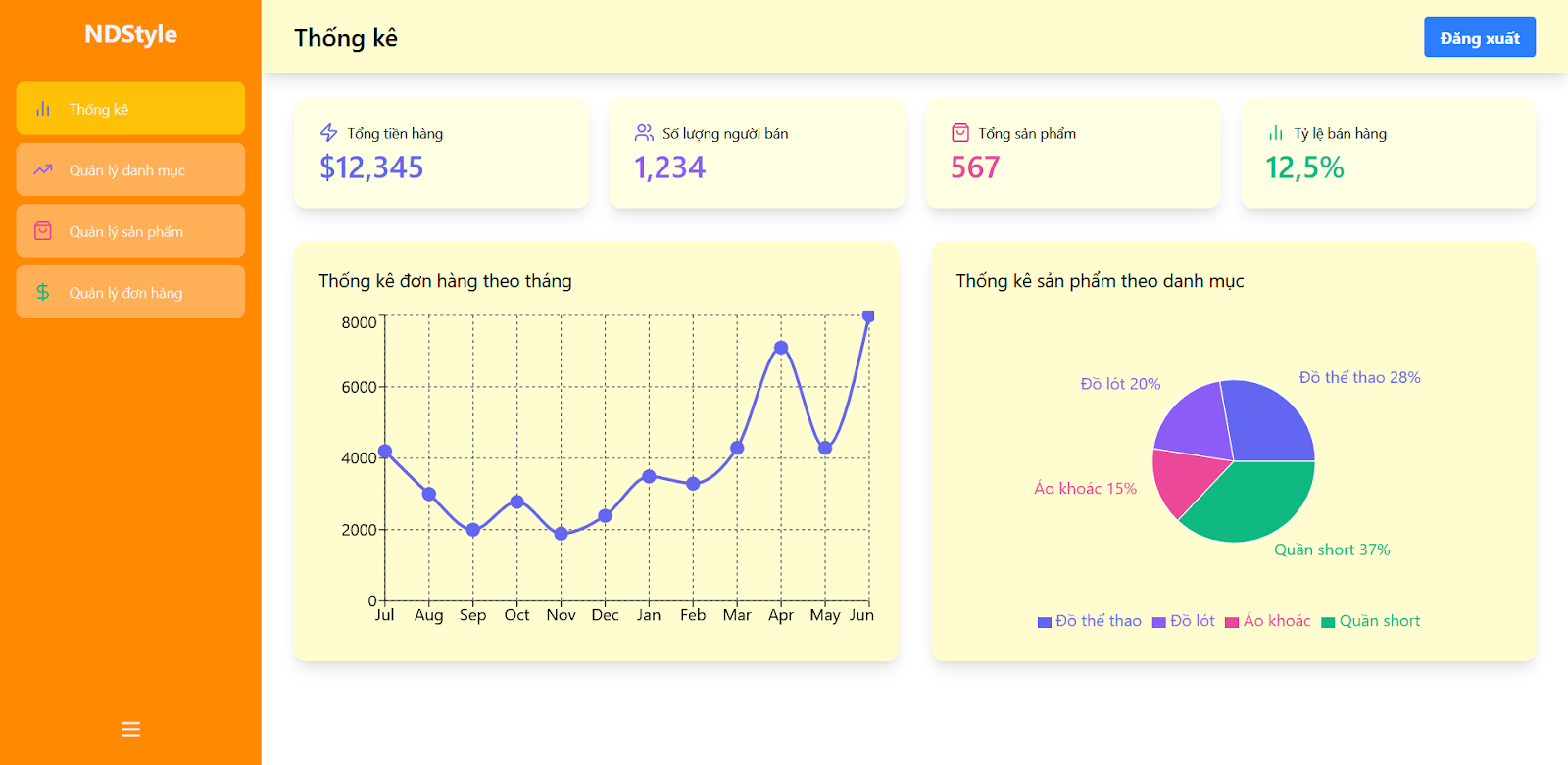Viewport: 1568px width, 765px height.
Task: Click the purple Đồ lót pie slice
Action: 1198,423
